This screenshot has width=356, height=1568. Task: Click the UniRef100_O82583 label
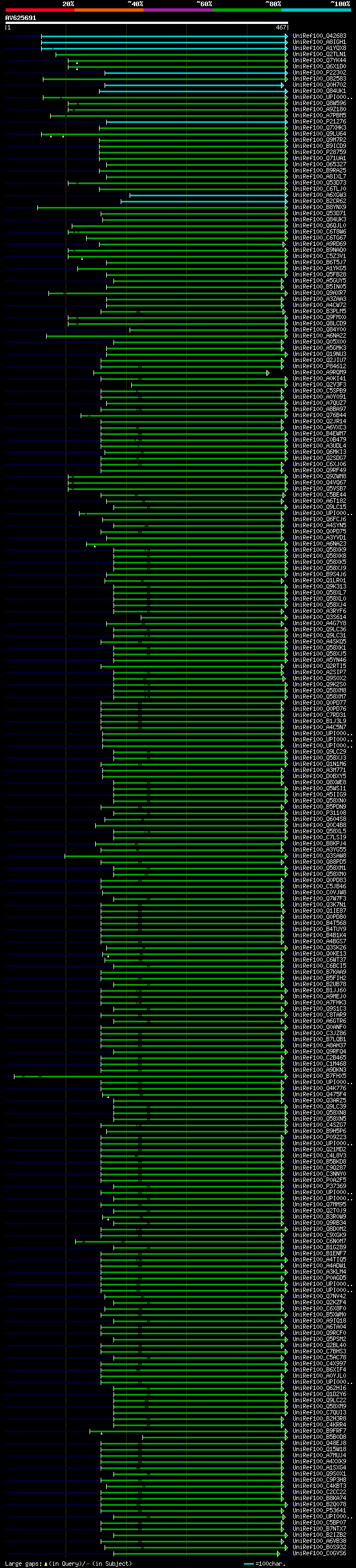tap(319, 78)
